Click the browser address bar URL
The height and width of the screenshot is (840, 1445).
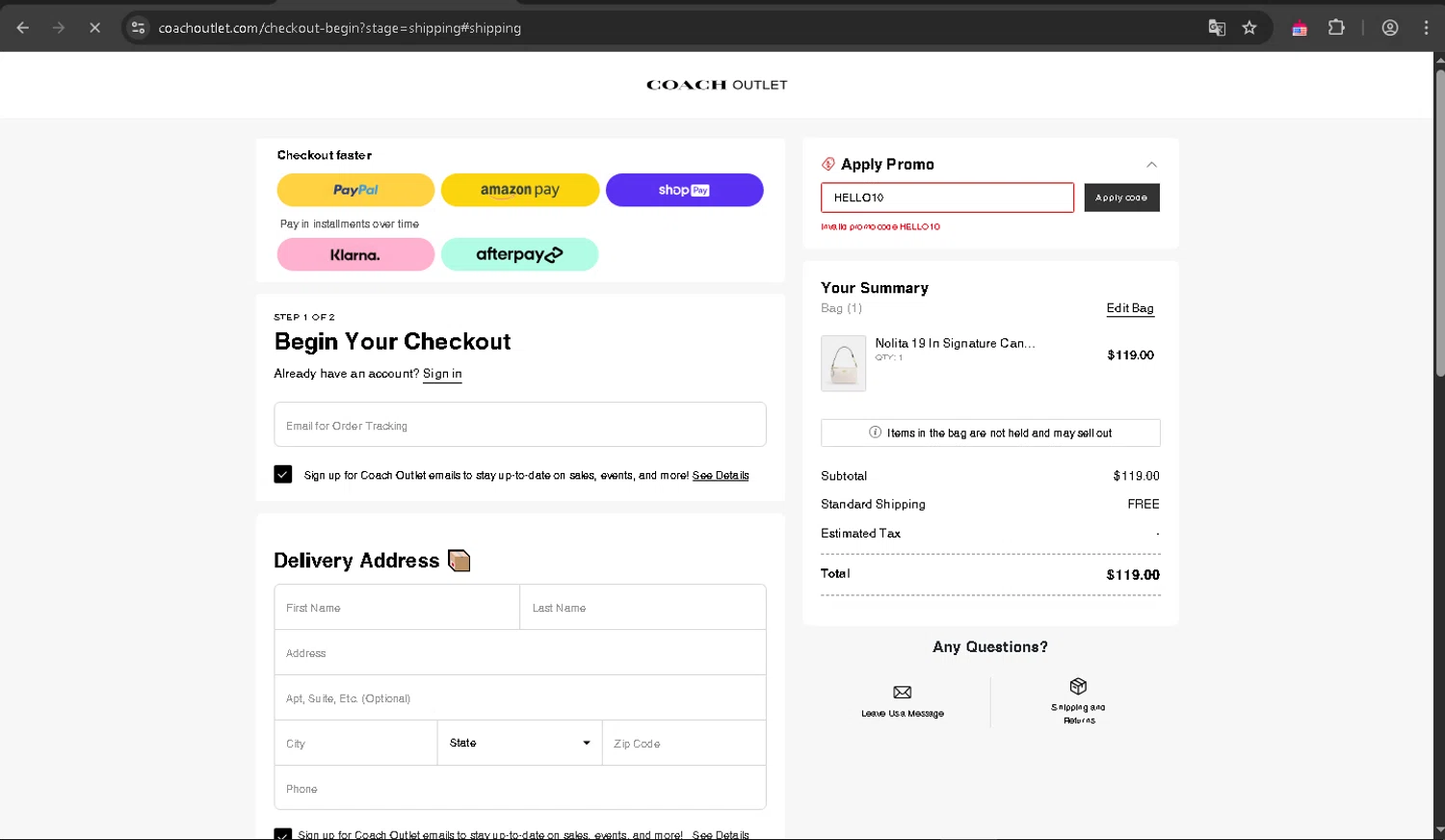click(340, 28)
